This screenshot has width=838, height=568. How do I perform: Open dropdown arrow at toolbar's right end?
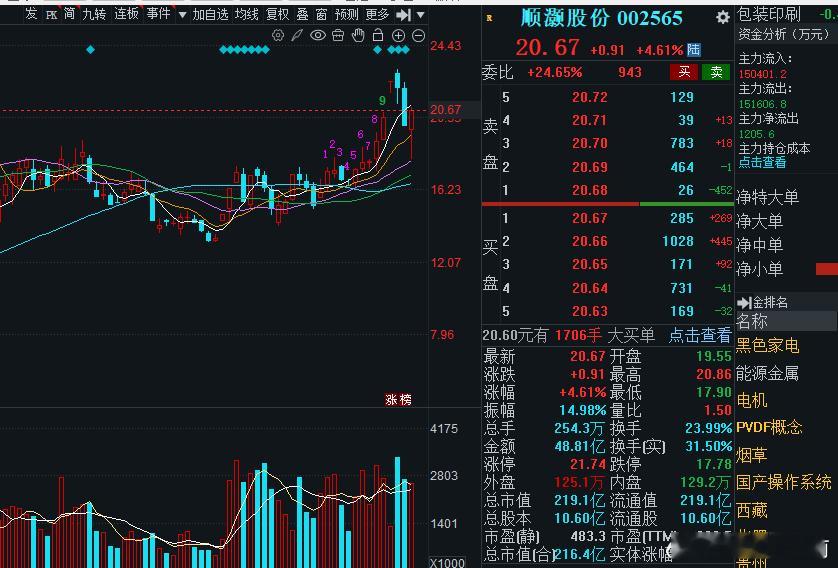point(421,15)
